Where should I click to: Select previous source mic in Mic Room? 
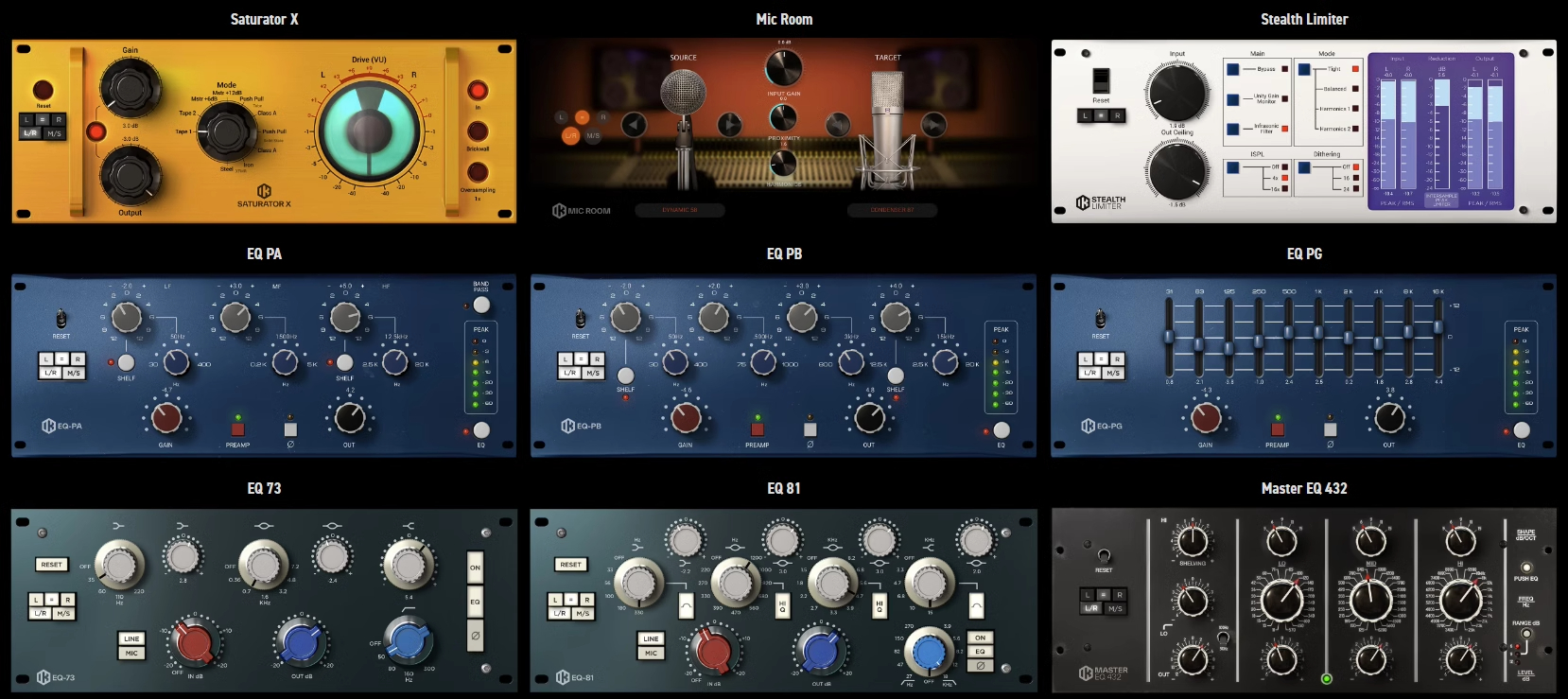point(634,124)
